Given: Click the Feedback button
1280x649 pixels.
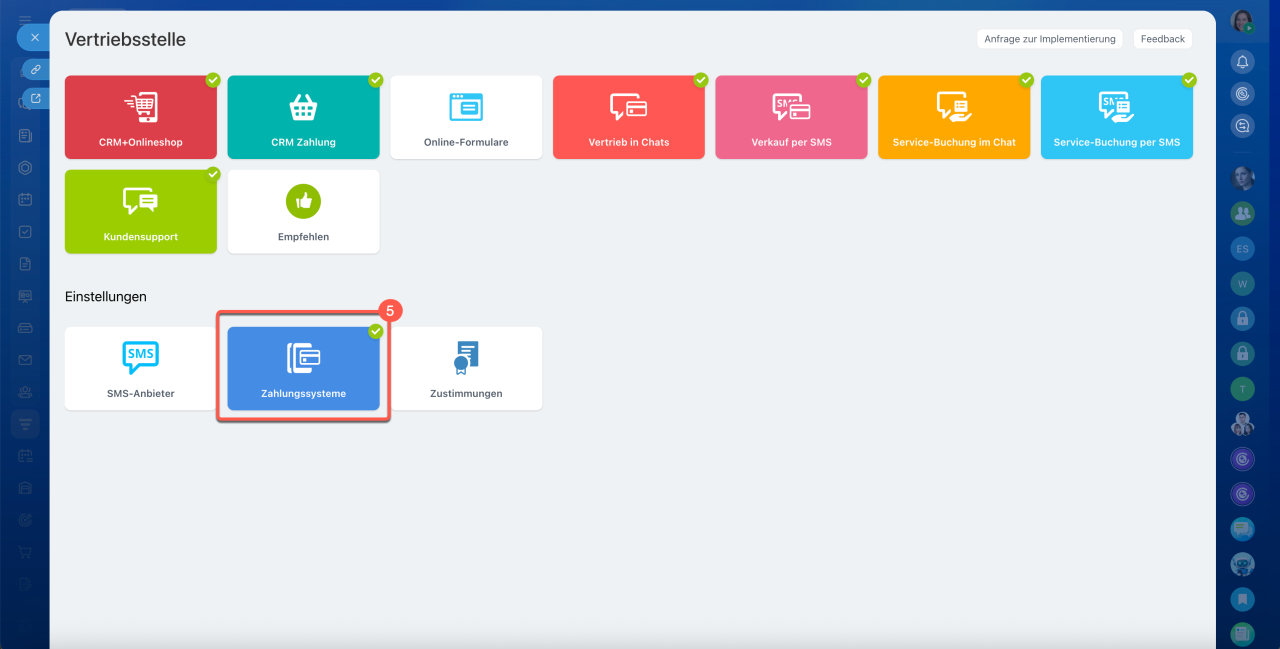Looking at the screenshot, I should coord(1163,39).
